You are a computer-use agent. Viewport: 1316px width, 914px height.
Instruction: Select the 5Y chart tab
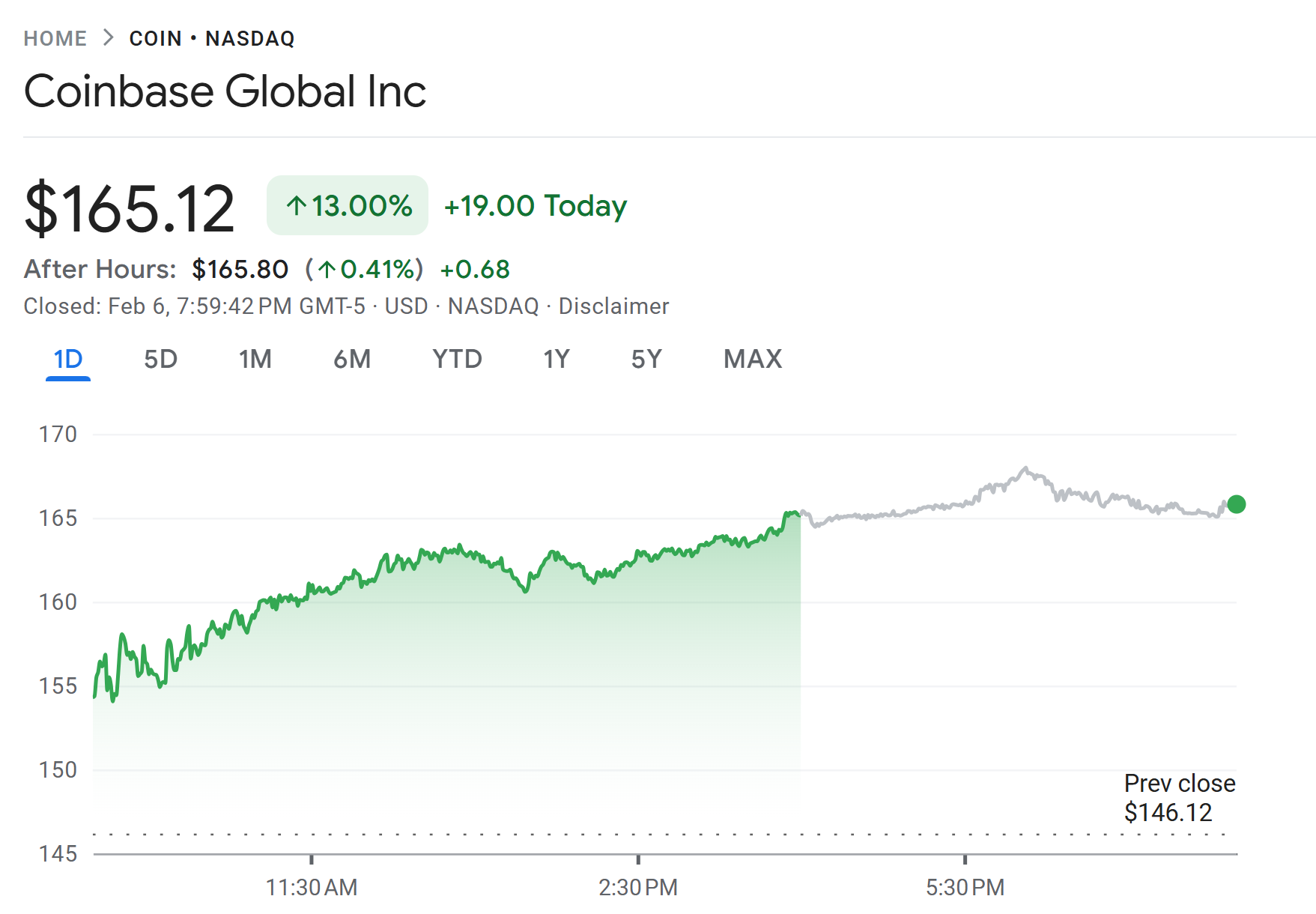(646, 359)
